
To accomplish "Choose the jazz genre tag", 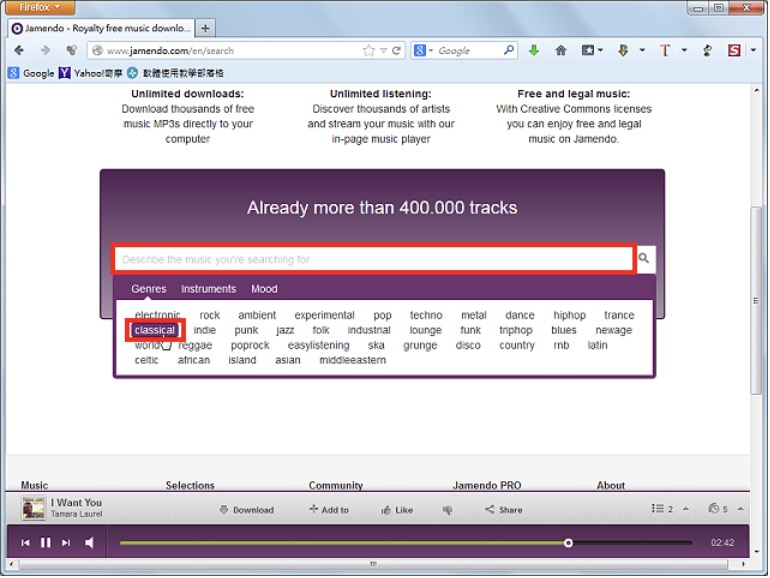I will (285, 330).
